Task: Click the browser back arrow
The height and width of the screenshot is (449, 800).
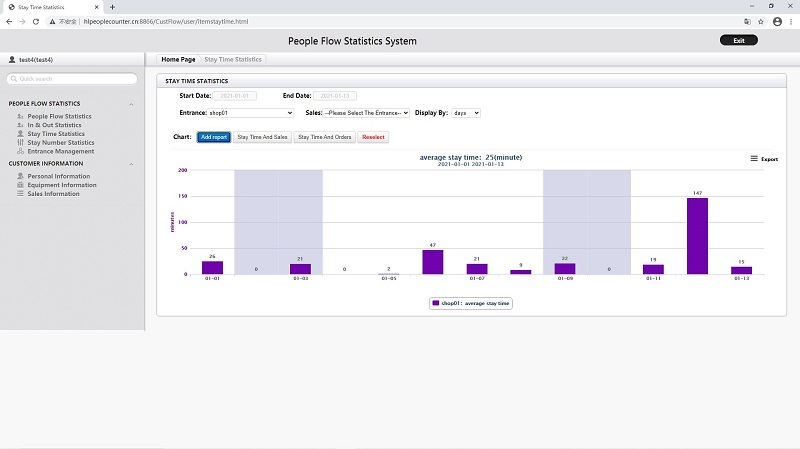Action: pos(9,21)
